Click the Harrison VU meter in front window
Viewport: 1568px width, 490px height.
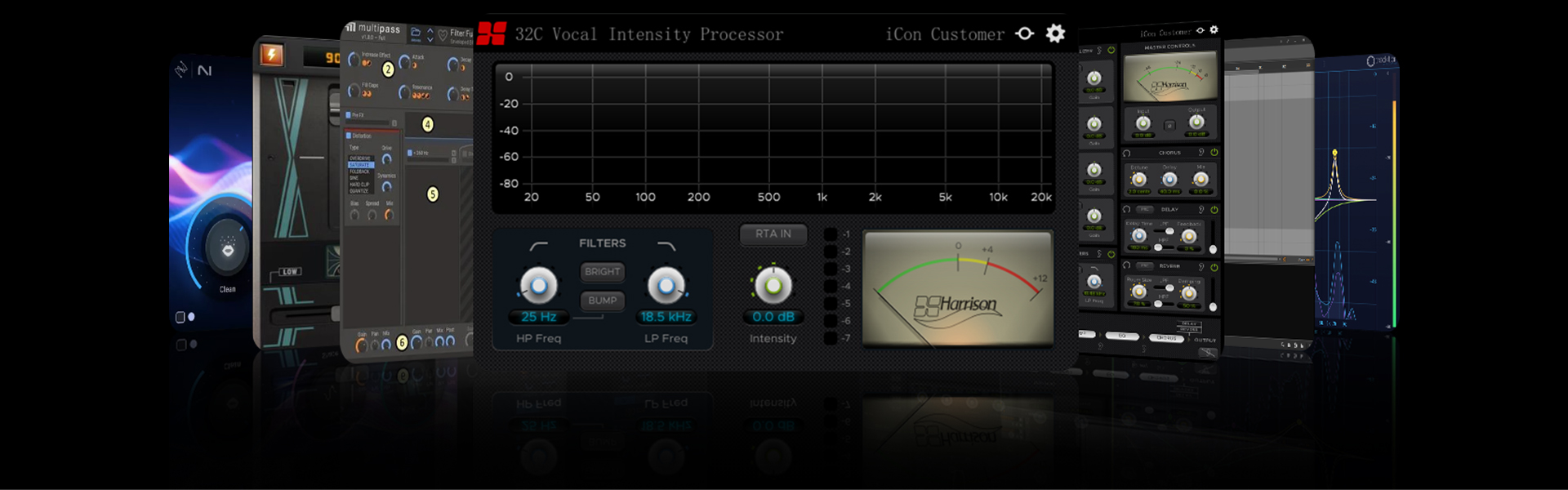tap(958, 288)
